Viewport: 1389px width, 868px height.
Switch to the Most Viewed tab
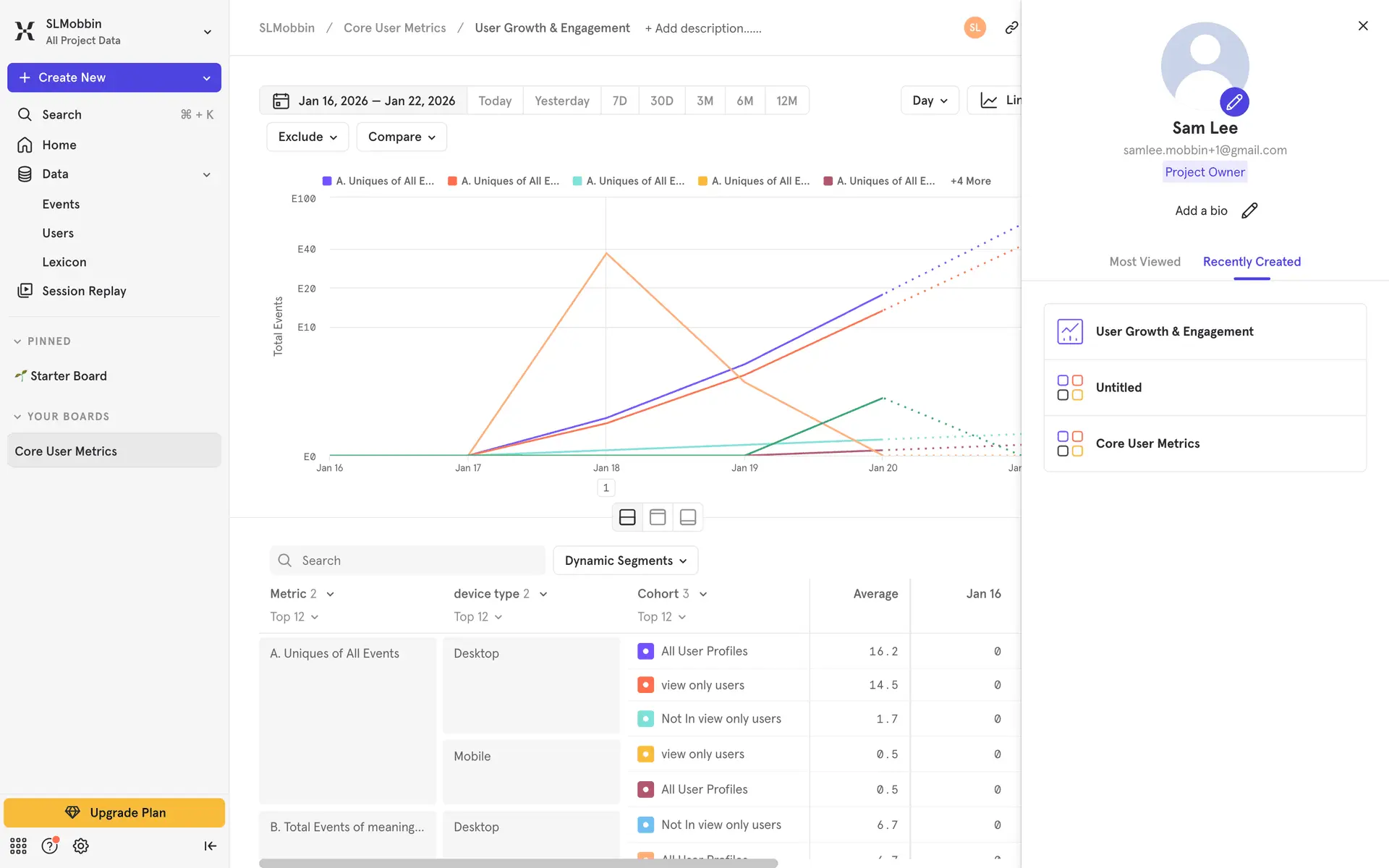point(1144,262)
